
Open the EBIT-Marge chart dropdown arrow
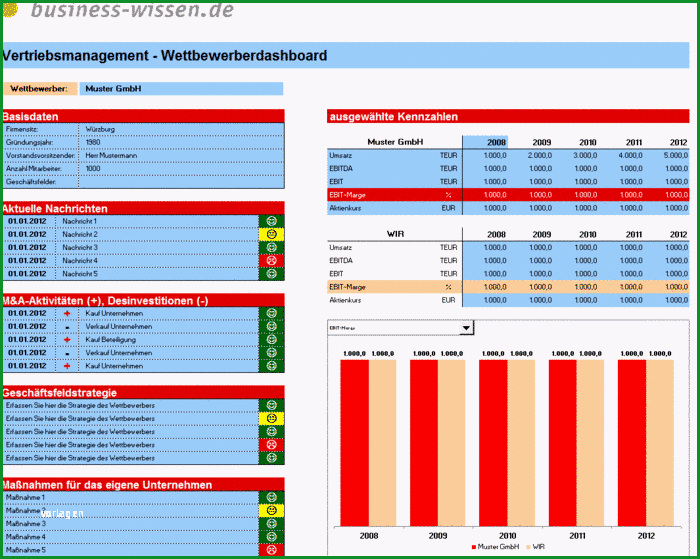click(x=466, y=328)
